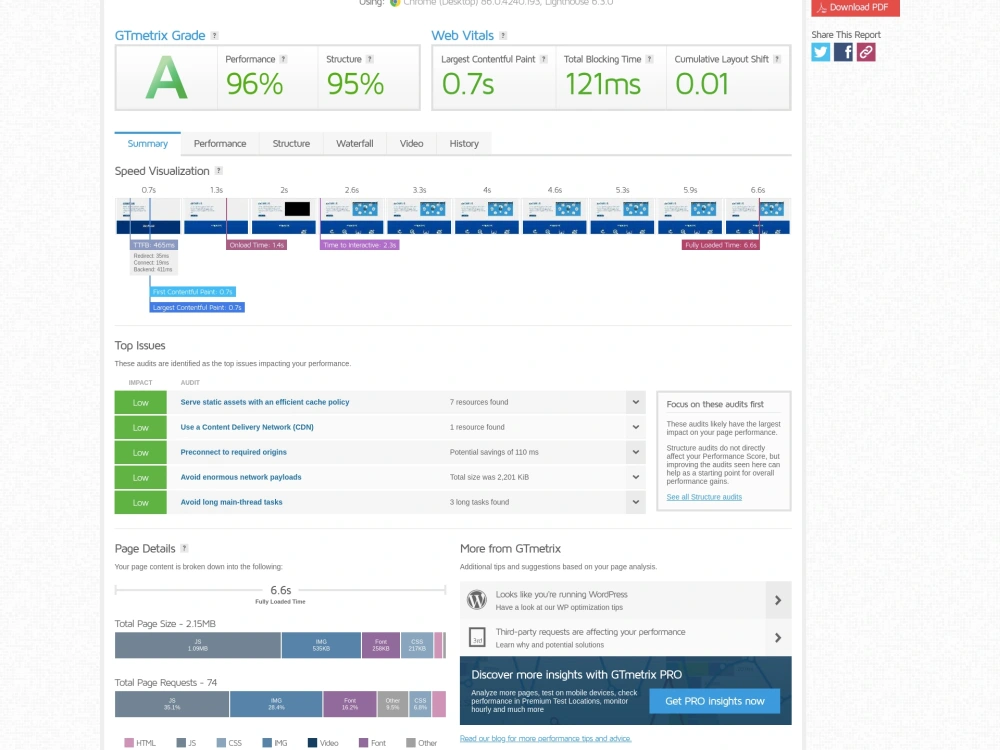
Task: Click Other 9.5% requests segment
Action: 393,704
